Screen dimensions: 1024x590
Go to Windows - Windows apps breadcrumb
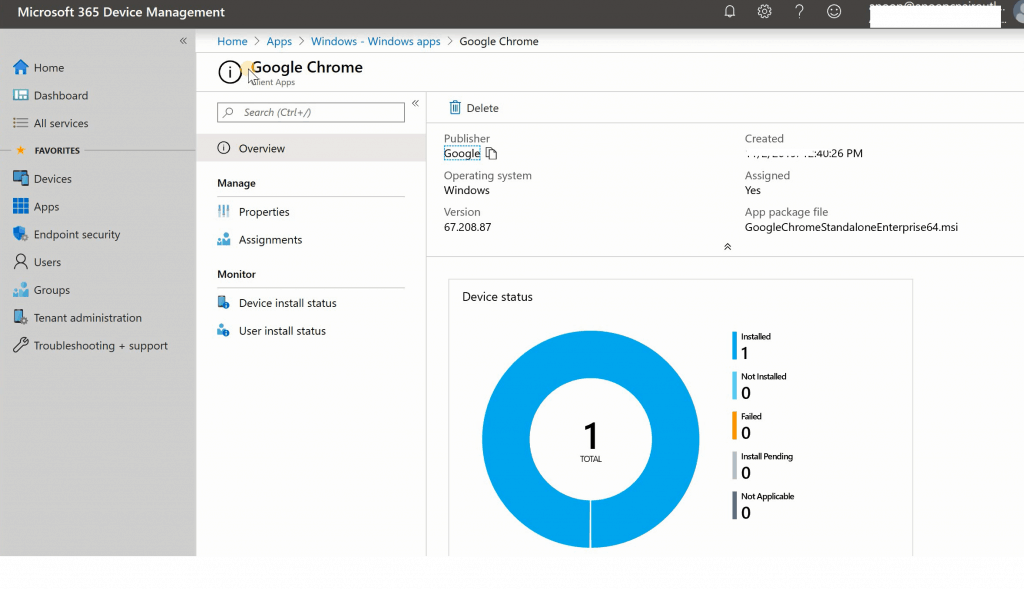[x=376, y=41]
